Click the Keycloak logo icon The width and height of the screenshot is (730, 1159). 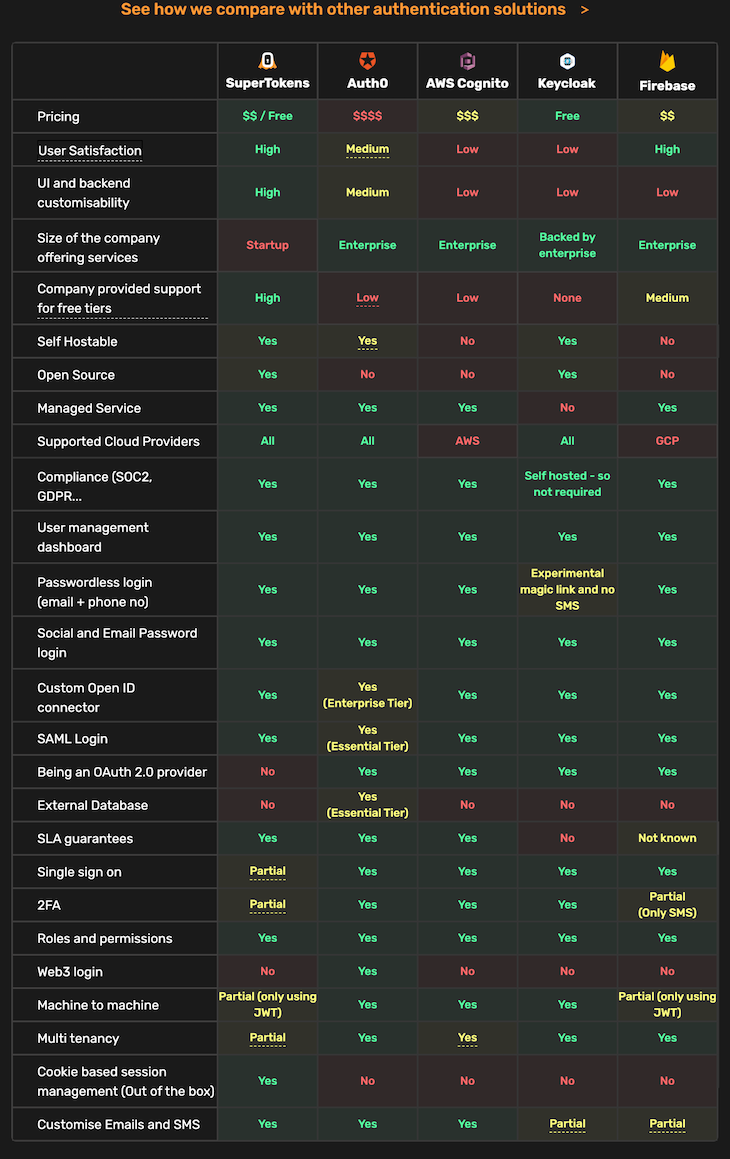coord(567,61)
